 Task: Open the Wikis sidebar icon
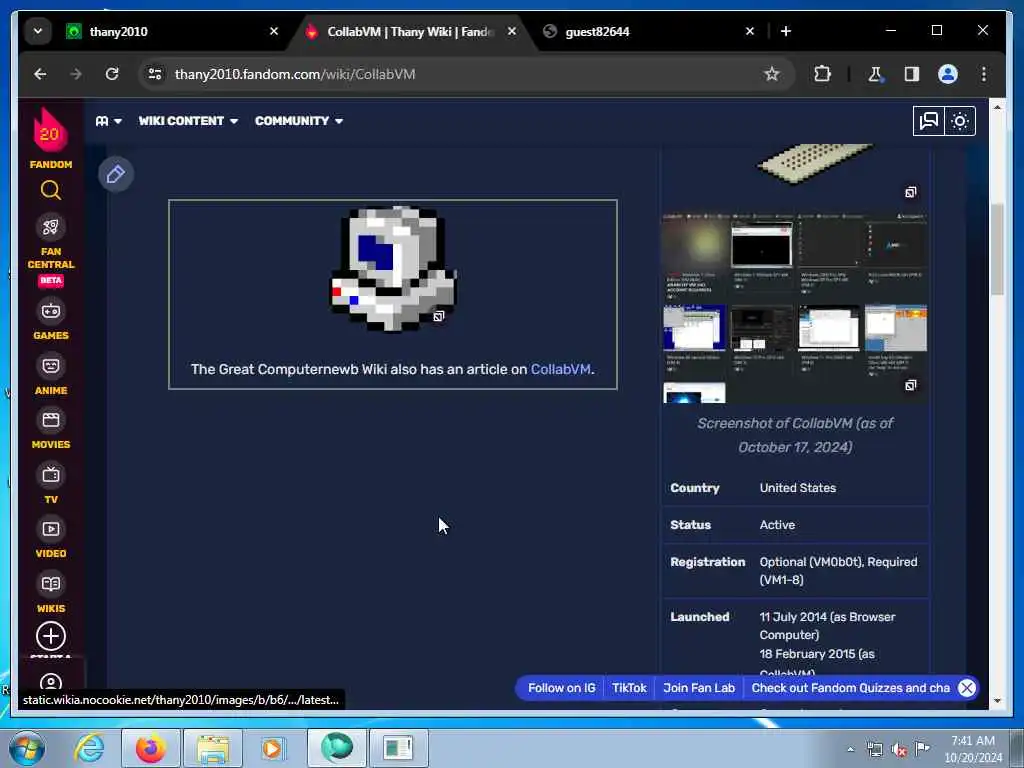coord(50,584)
